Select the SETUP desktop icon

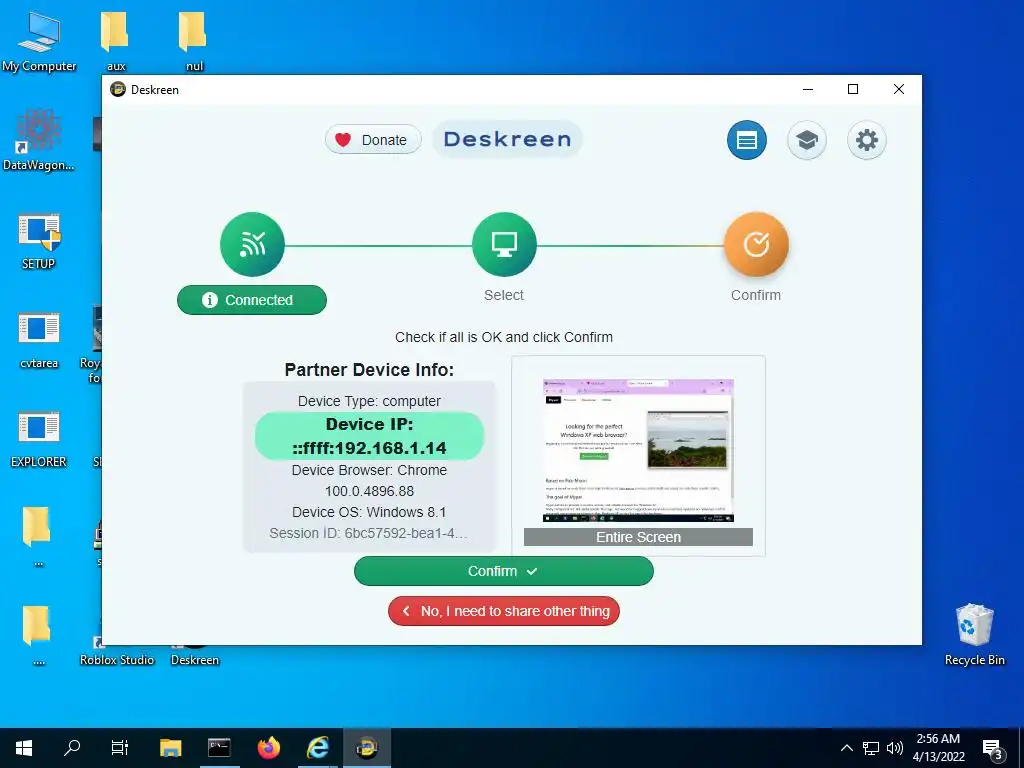click(39, 240)
